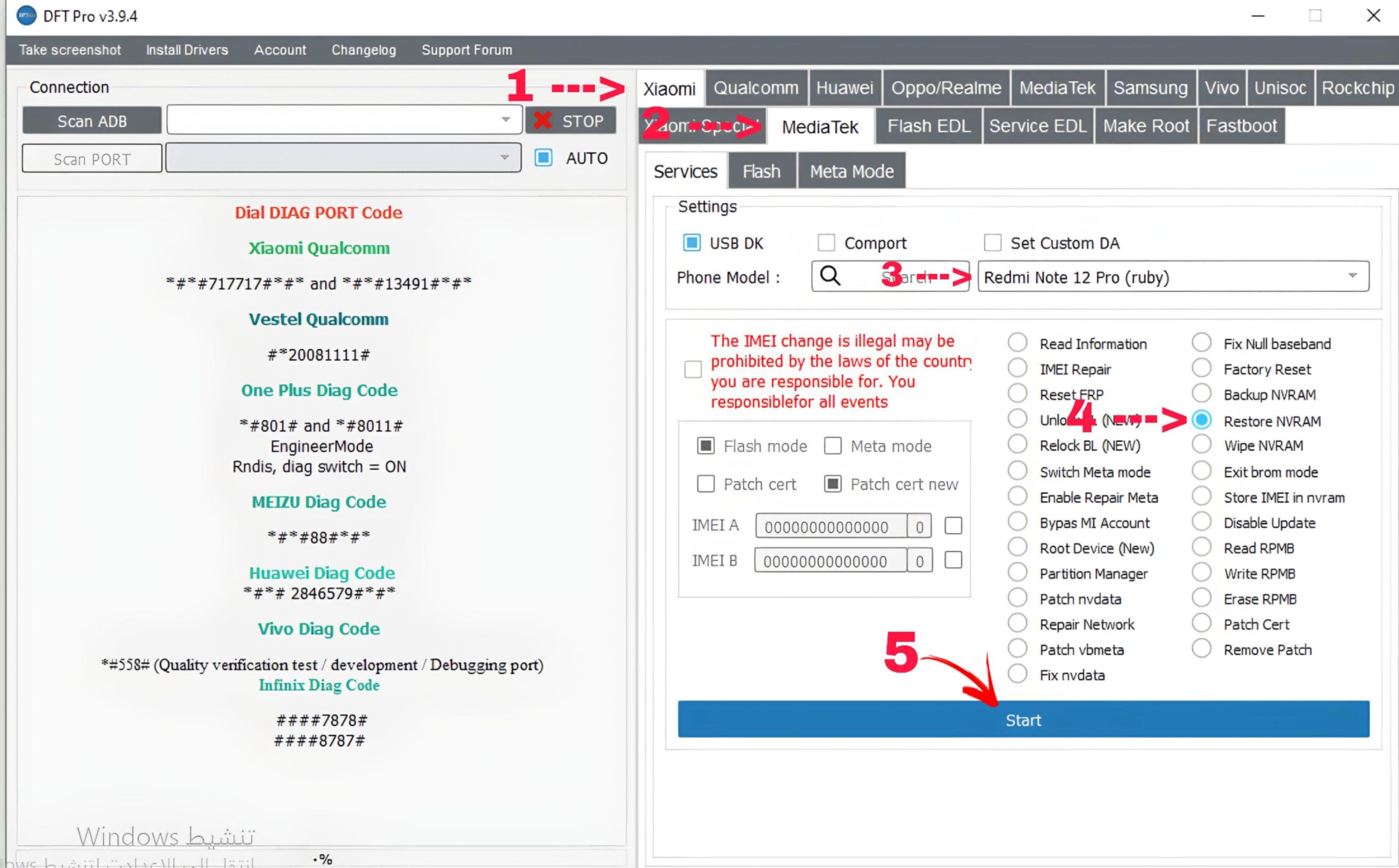Switch to the Unisoc tab
1399x868 pixels.
coord(1280,88)
